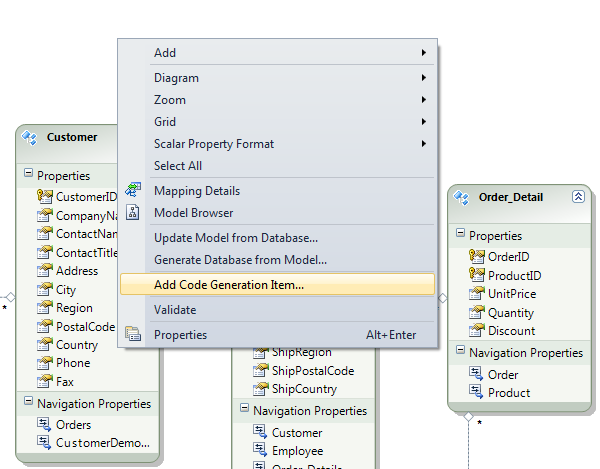Click the Phone property icon

pyautogui.click(x=45, y=363)
